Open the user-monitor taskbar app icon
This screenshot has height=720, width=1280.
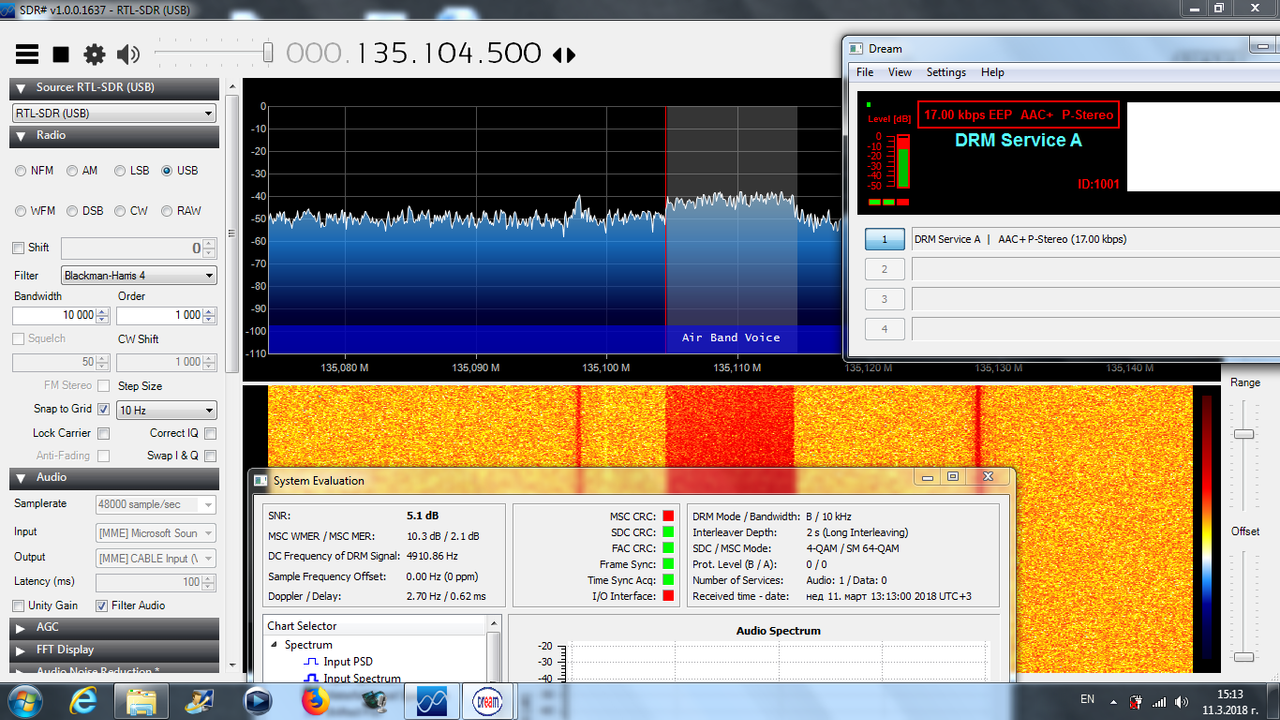[x=200, y=701]
